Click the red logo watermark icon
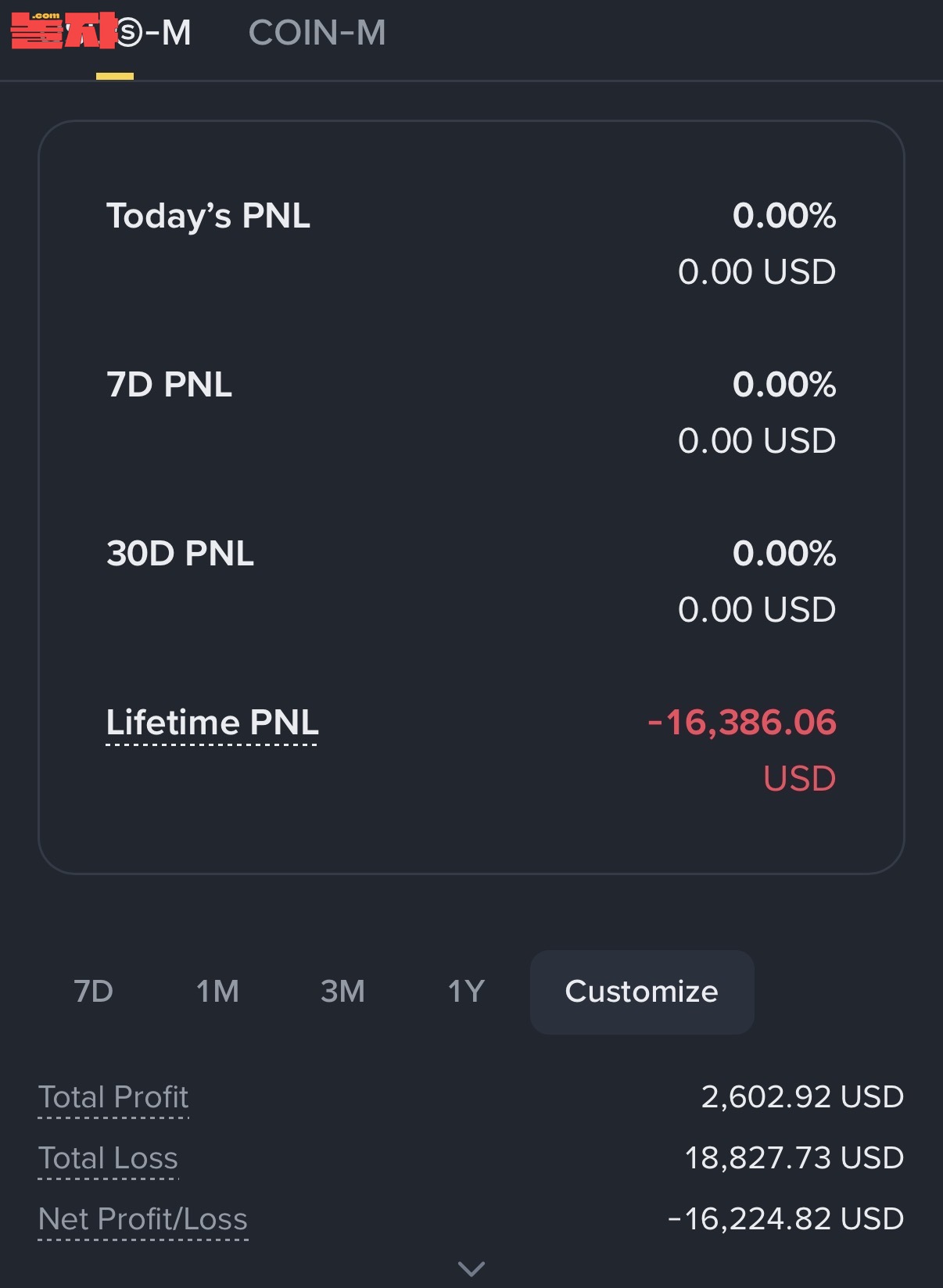Screen dimensions: 943x1288 pyautogui.click(x=63, y=31)
